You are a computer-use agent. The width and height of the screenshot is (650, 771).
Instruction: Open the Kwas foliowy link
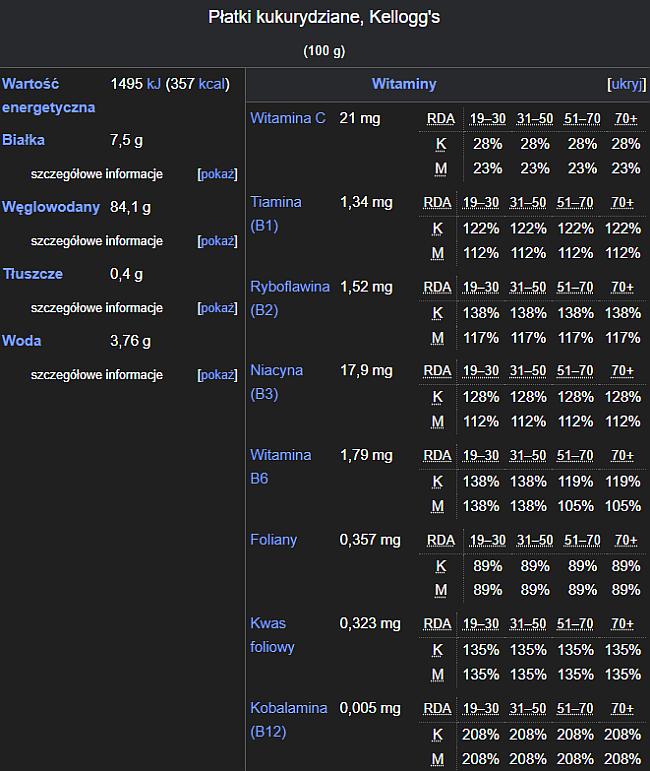272,635
